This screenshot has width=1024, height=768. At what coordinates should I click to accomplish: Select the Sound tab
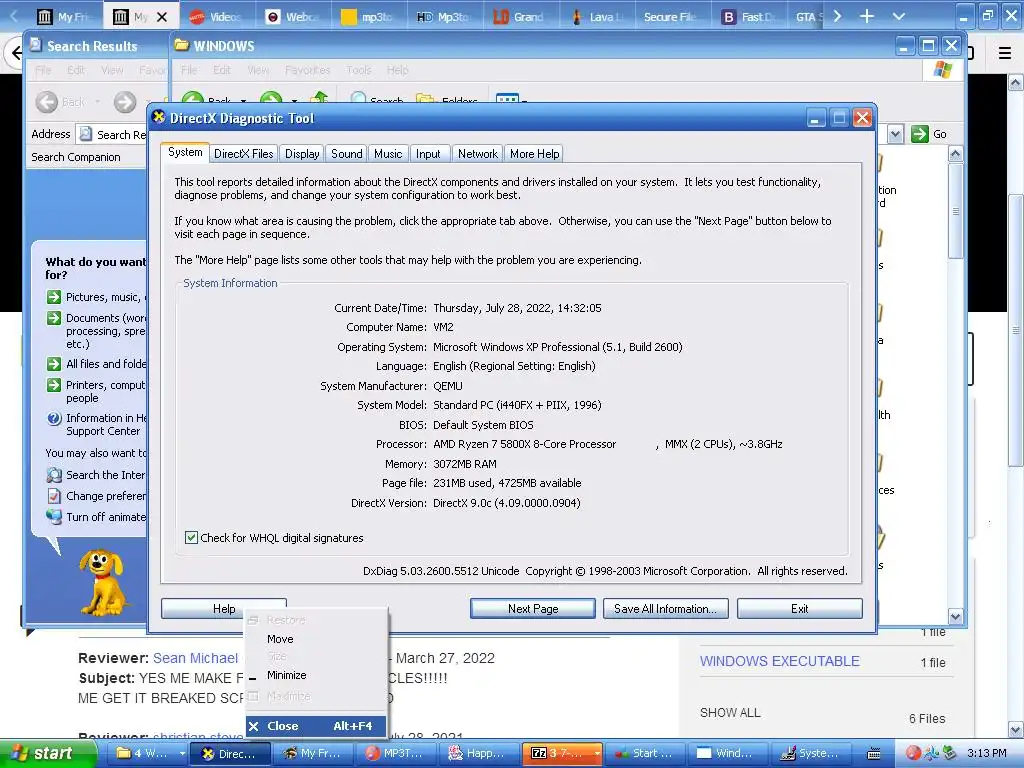point(346,153)
